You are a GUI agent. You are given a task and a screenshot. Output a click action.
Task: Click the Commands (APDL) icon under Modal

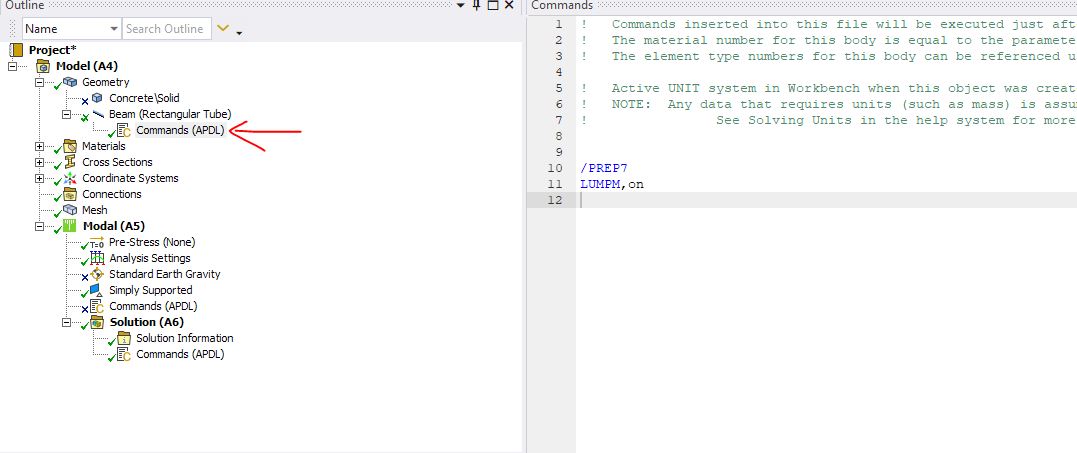[x=97, y=306]
